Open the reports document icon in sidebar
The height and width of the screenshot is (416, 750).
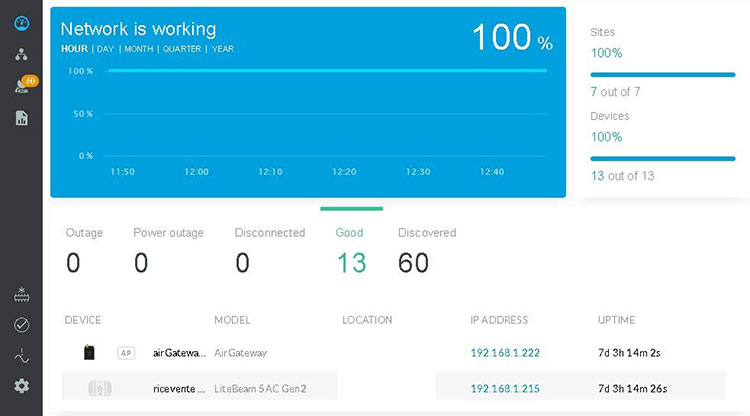point(22,118)
